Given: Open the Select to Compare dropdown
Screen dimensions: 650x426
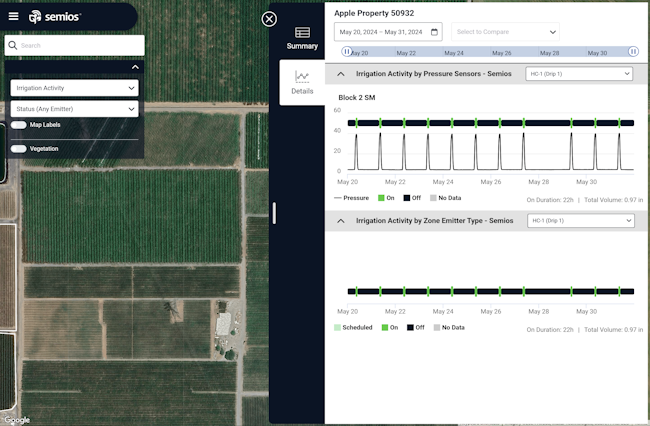Looking at the screenshot, I should pyautogui.click(x=505, y=32).
